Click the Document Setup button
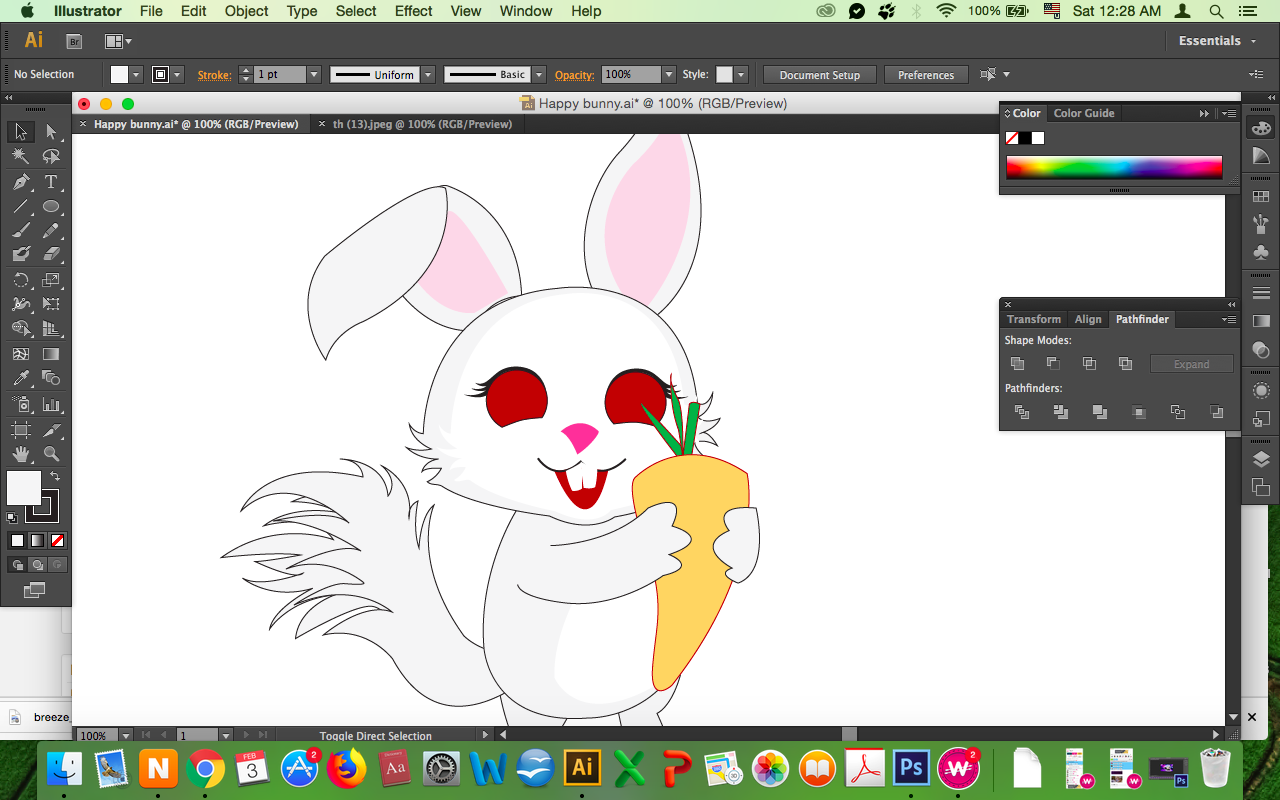Viewport: 1280px width, 800px height. 820,75
